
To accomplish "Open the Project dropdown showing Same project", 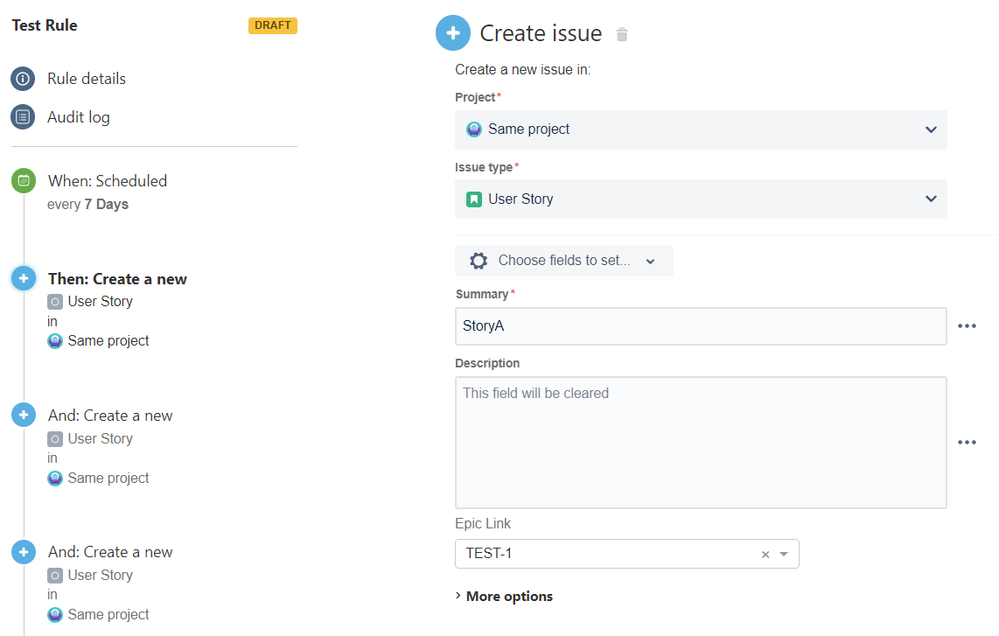I will pos(700,130).
